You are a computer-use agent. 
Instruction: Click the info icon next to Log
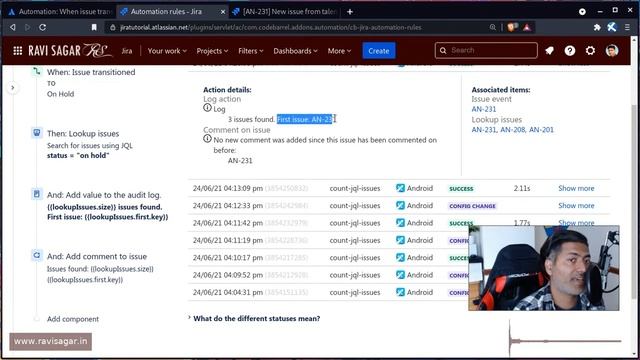pyautogui.click(x=207, y=108)
